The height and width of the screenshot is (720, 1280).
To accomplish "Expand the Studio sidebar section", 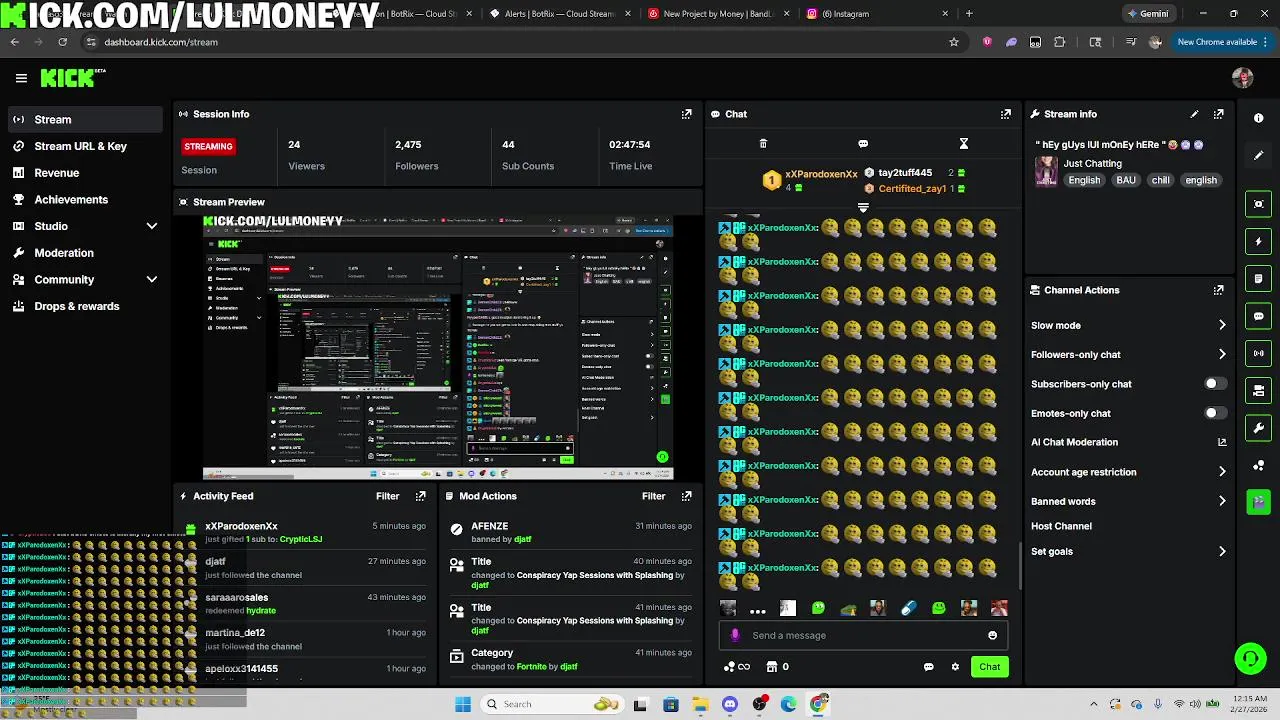I will coord(152,226).
